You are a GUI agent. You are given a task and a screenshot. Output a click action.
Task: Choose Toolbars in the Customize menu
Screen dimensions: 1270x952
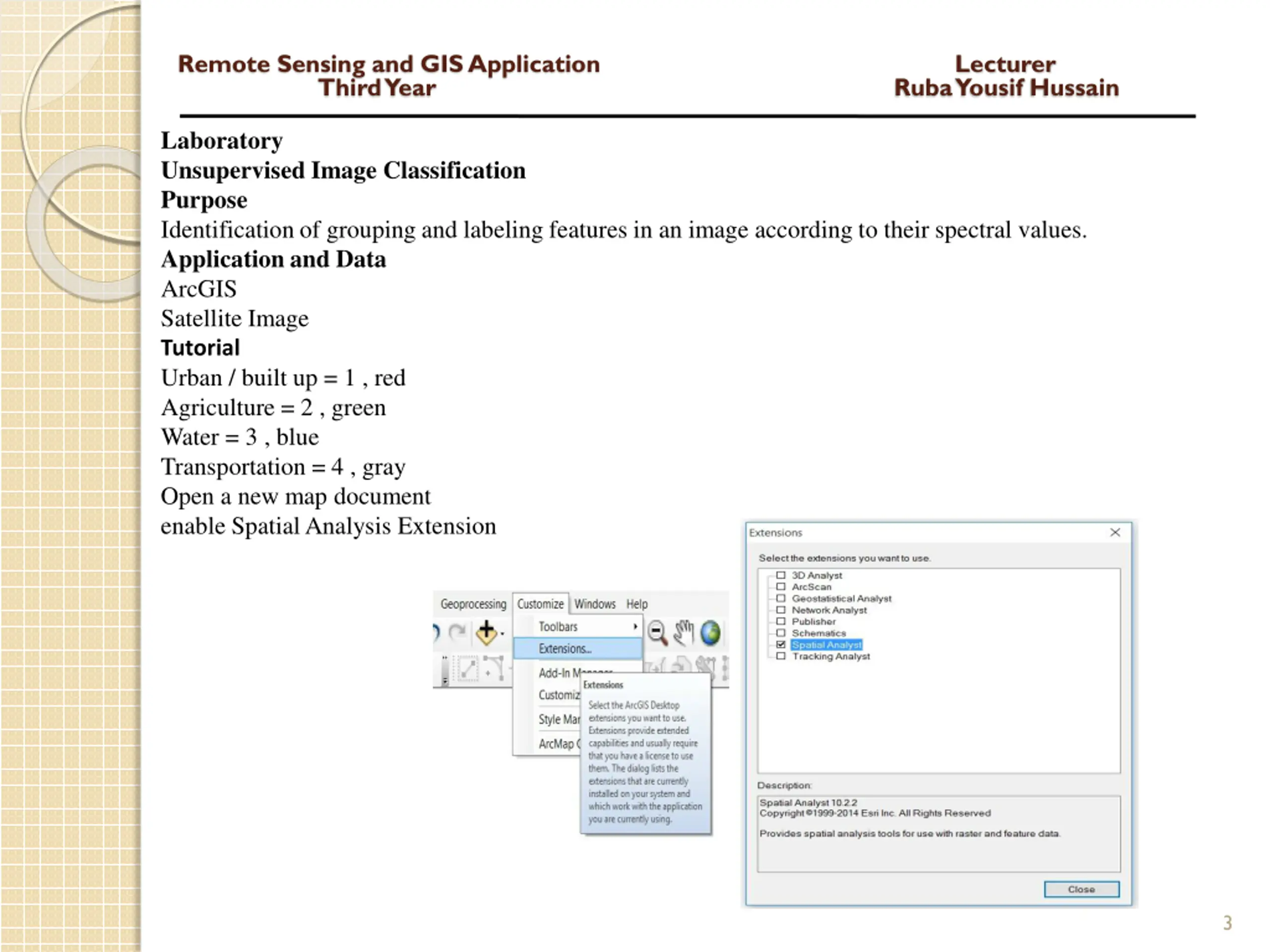577,627
